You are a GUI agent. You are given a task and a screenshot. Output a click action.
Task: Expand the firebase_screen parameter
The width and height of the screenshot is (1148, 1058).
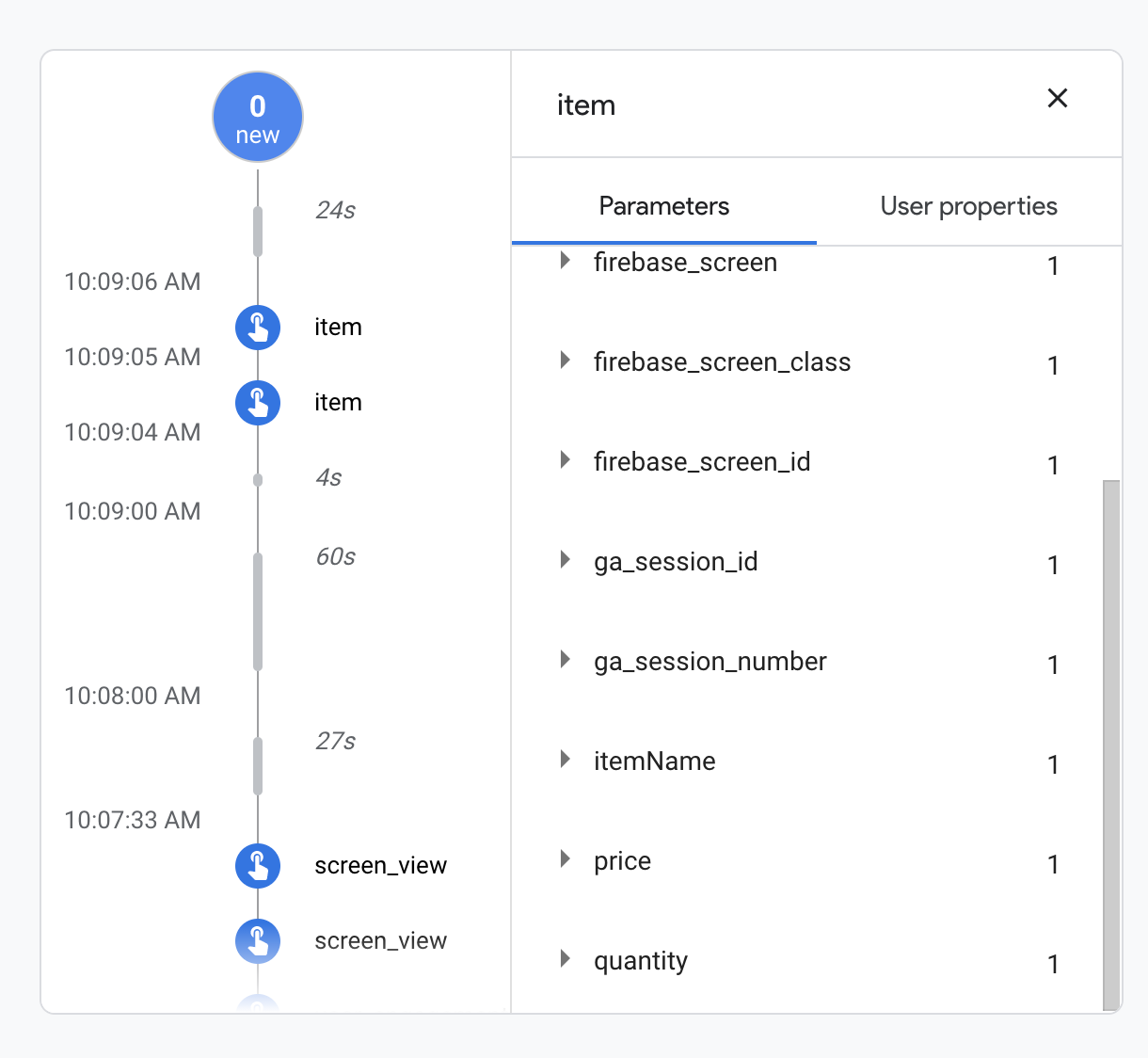point(566,261)
